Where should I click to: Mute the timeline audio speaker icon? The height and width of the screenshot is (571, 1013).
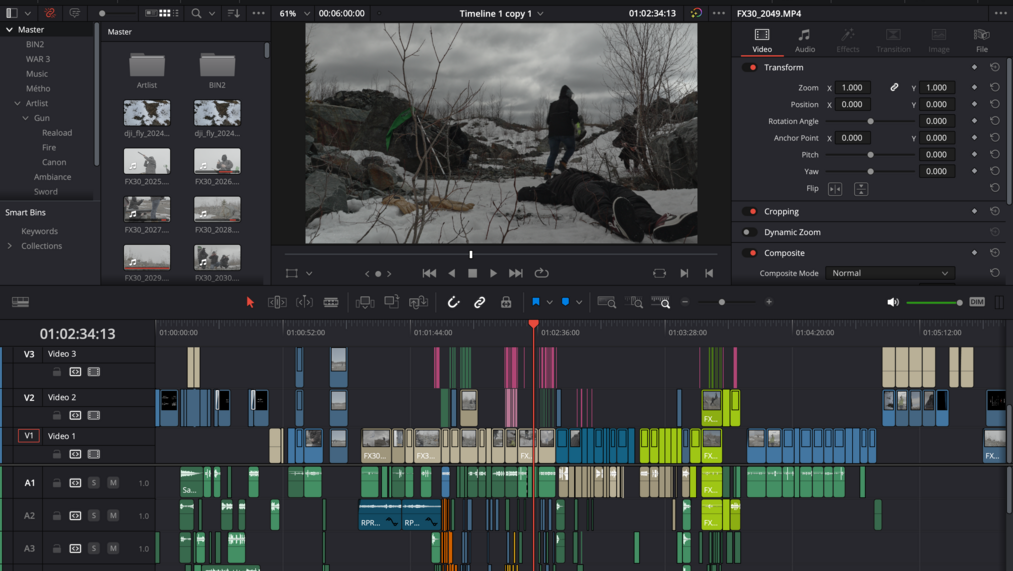(893, 302)
